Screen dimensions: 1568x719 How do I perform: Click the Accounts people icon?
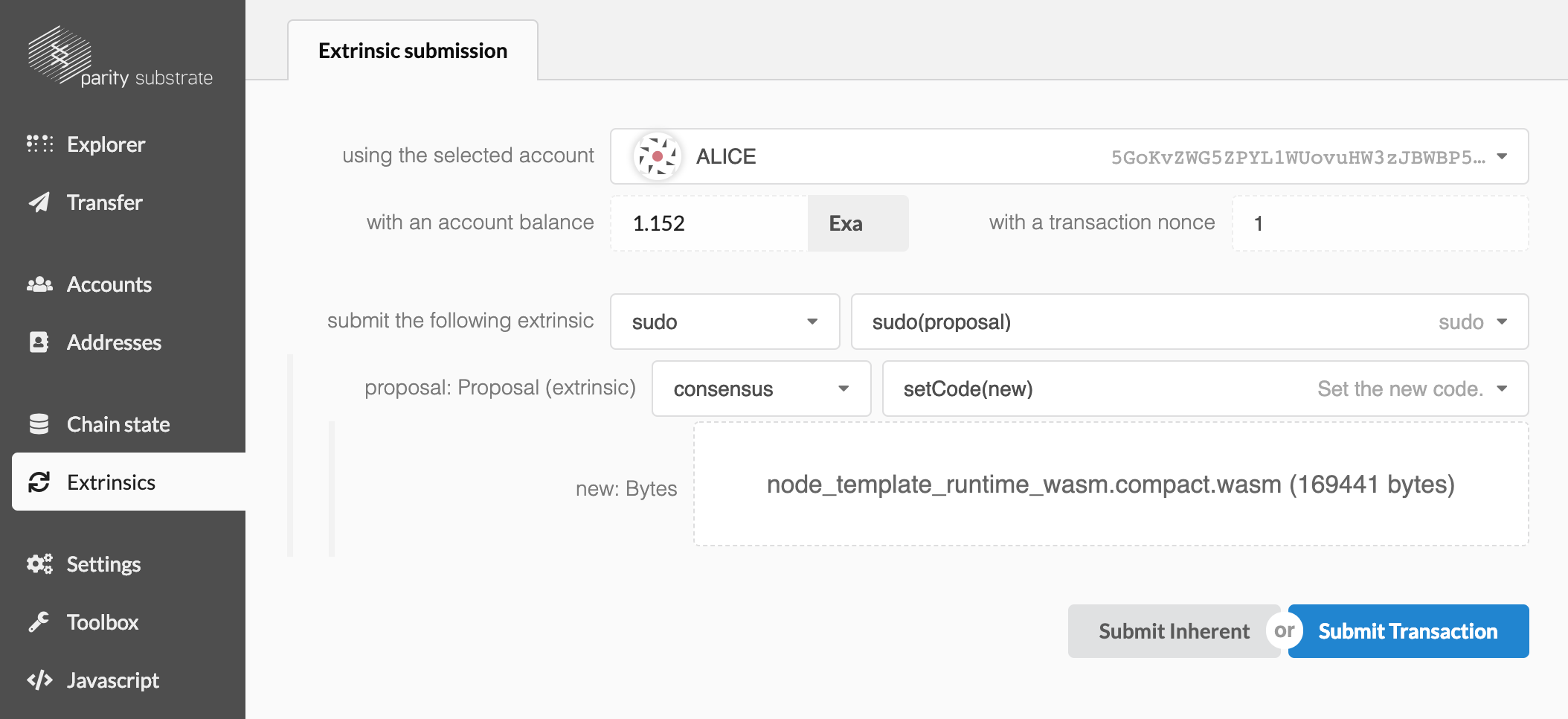39,284
